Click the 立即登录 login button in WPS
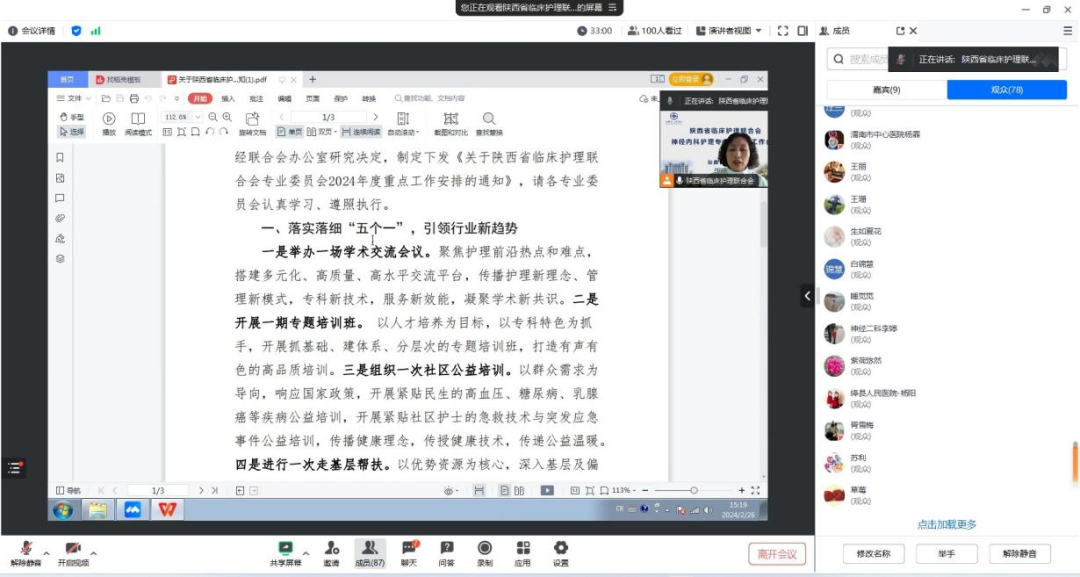1080x577 pixels. (x=691, y=79)
